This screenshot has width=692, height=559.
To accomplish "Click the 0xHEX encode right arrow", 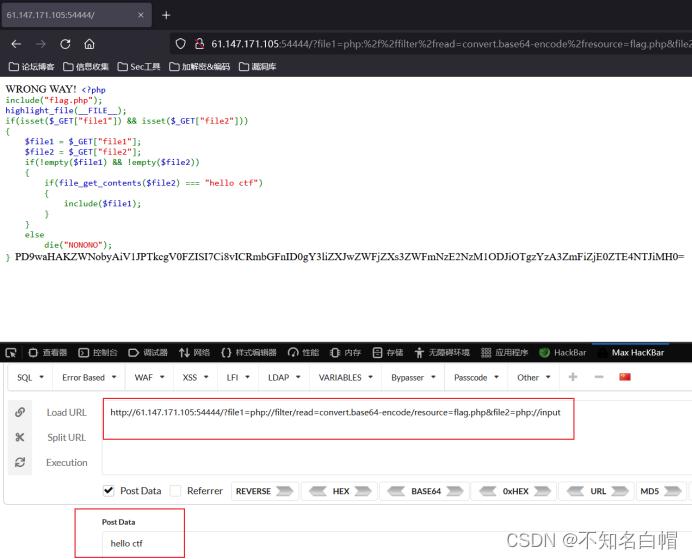I will (542, 491).
